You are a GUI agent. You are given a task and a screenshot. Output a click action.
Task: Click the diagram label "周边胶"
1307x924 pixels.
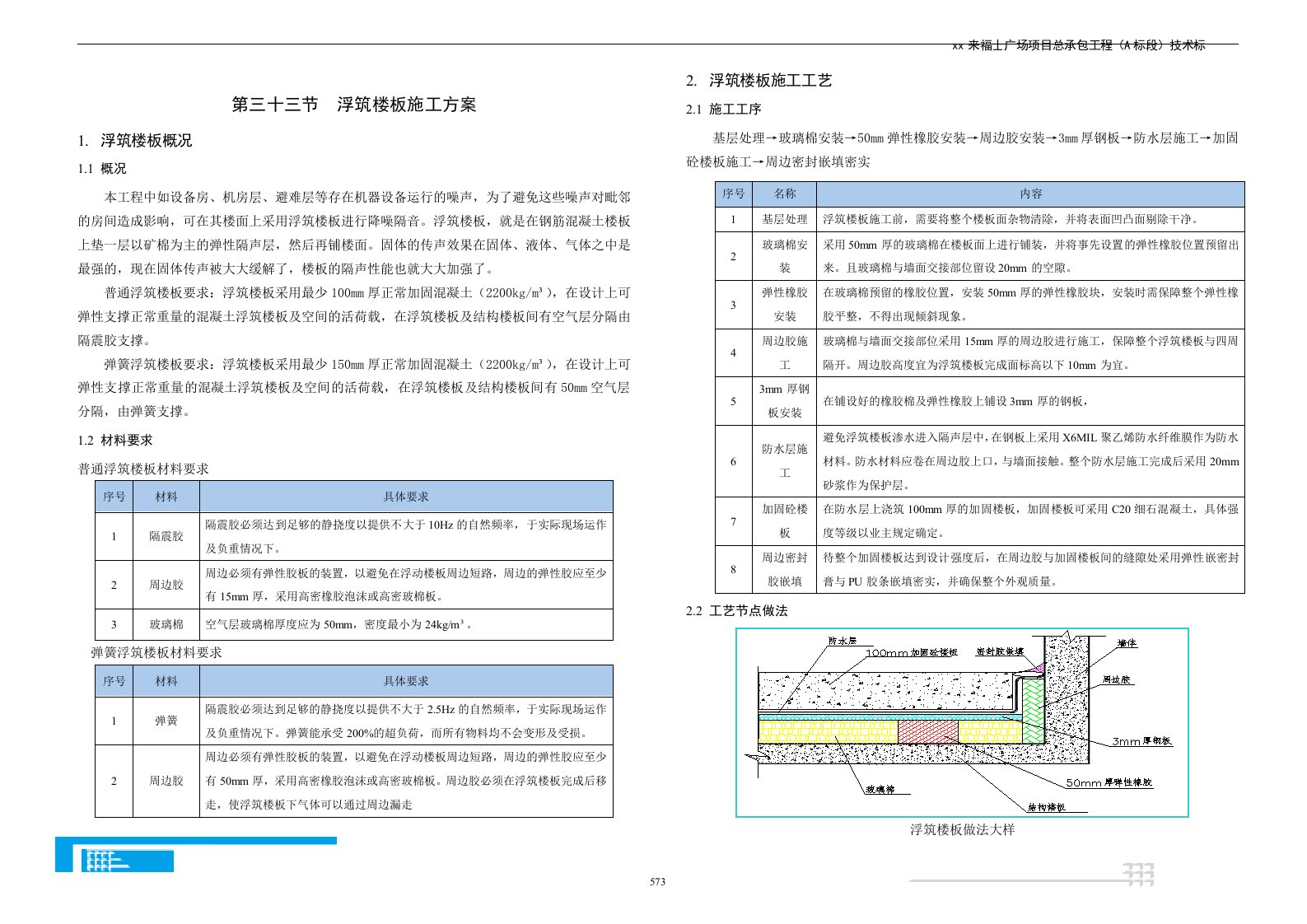(x=1117, y=679)
